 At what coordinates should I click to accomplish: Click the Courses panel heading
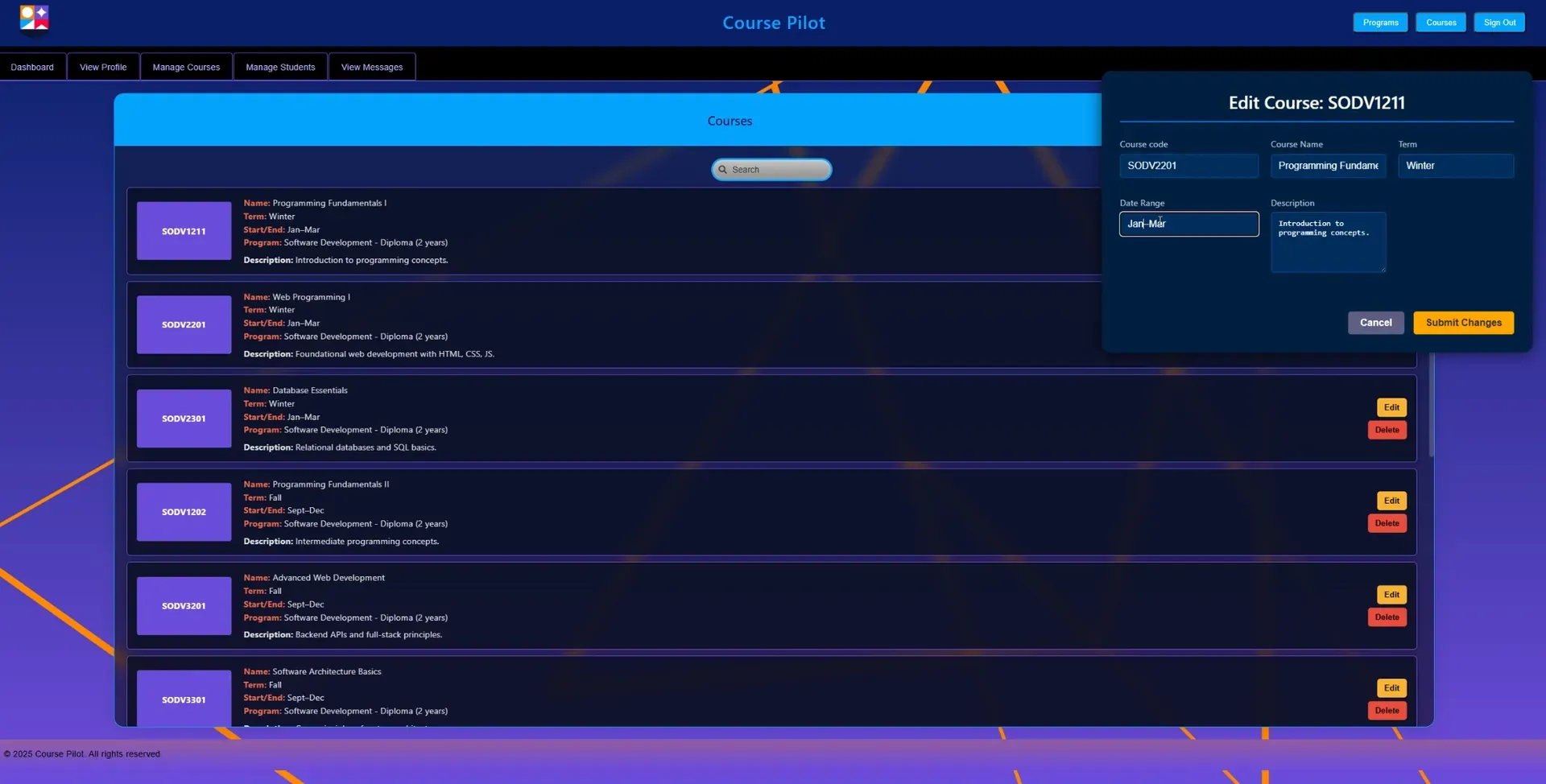pyautogui.click(x=730, y=121)
